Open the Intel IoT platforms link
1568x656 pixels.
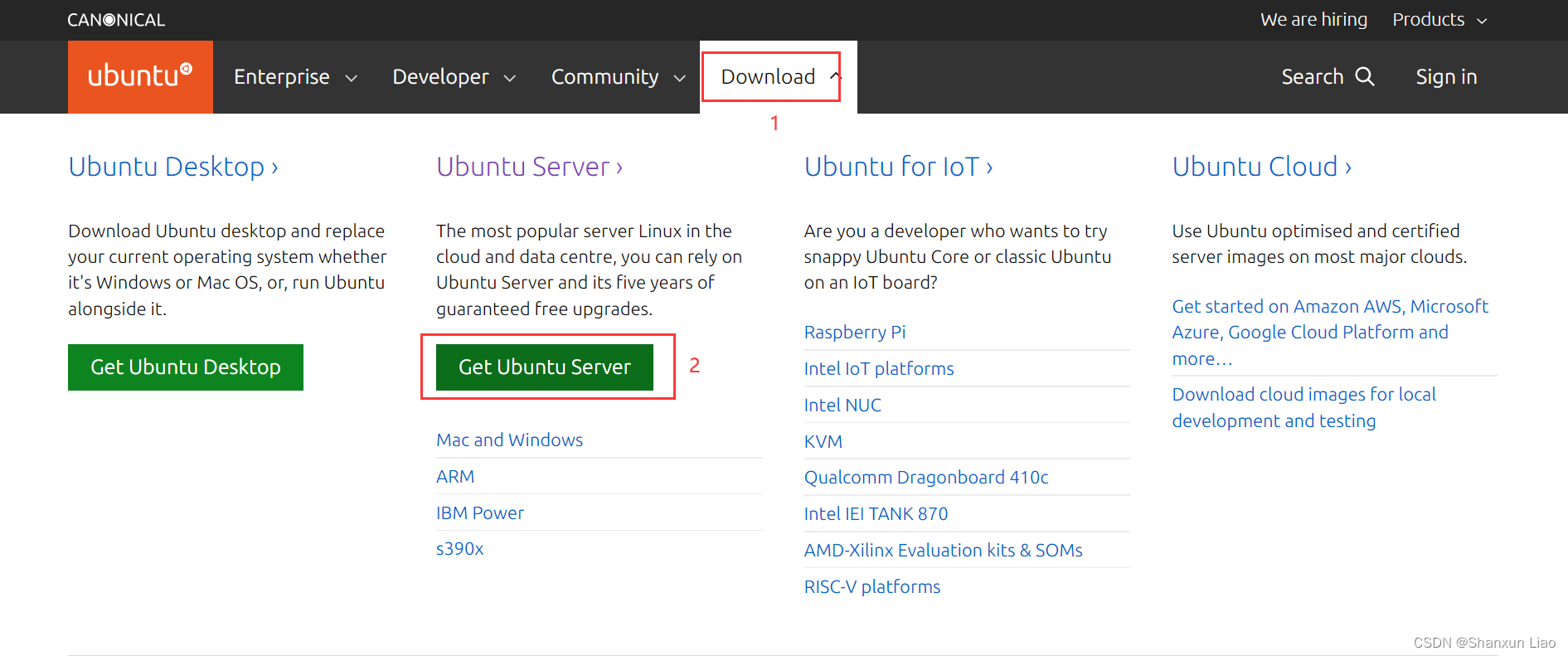coord(879,369)
